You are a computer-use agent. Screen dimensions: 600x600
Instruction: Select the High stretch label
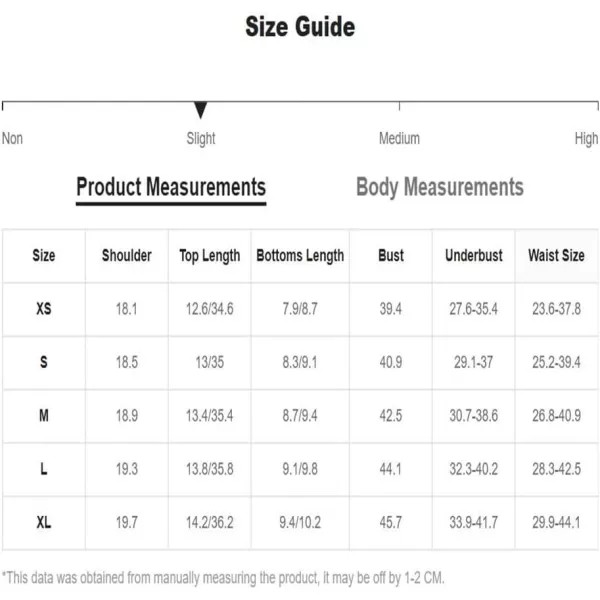pos(586,139)
